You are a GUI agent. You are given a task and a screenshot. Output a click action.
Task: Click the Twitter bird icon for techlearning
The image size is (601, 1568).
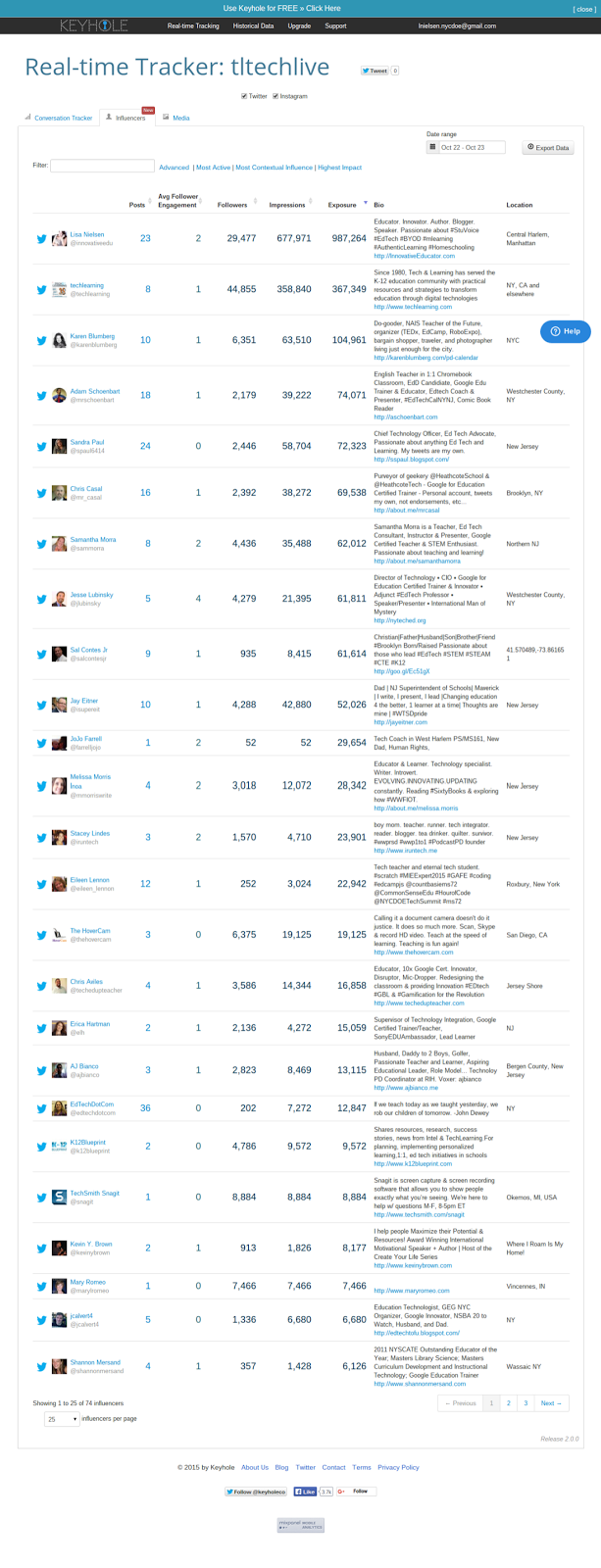[x=42, y=290]
